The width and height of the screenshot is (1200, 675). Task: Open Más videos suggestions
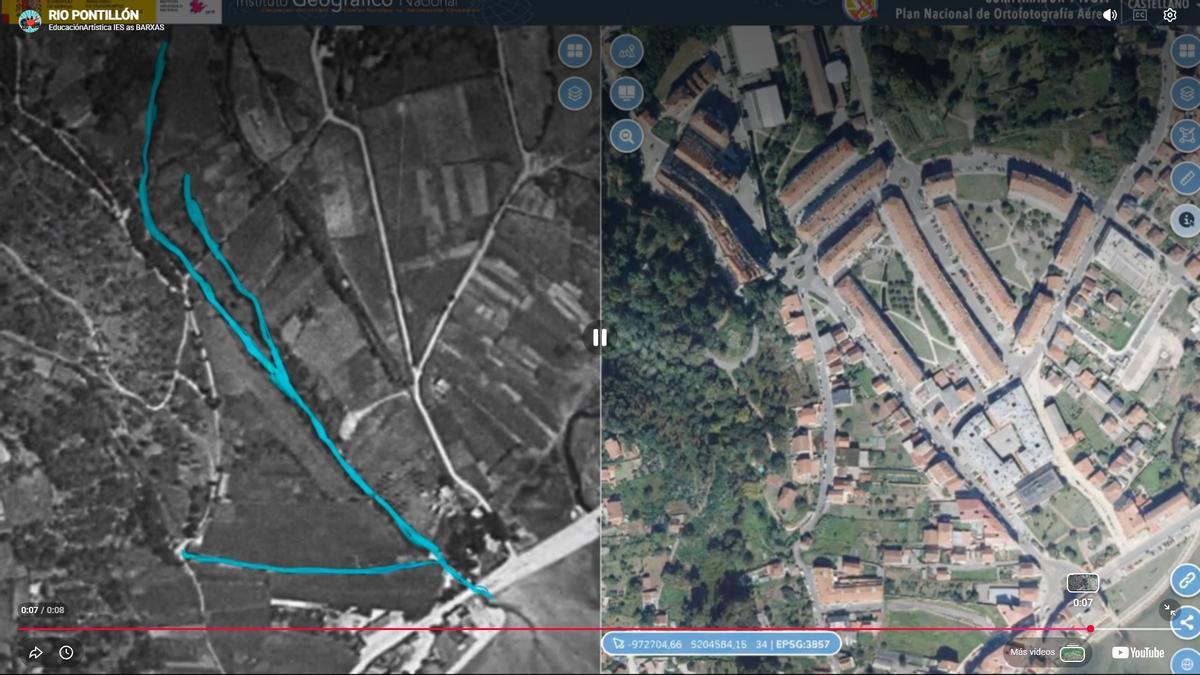click(1047, 653)
